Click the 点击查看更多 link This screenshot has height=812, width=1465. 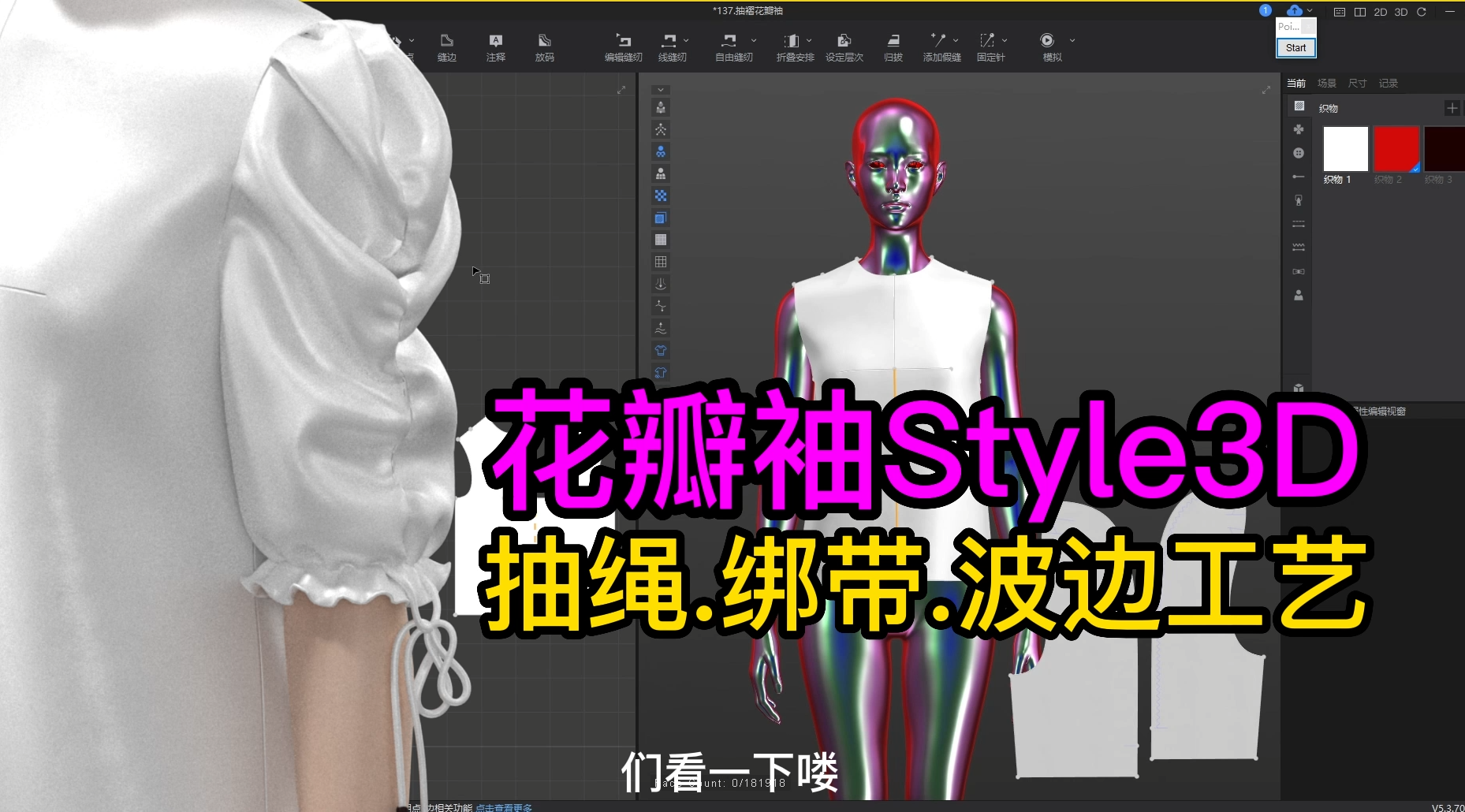tap(504, 807)
